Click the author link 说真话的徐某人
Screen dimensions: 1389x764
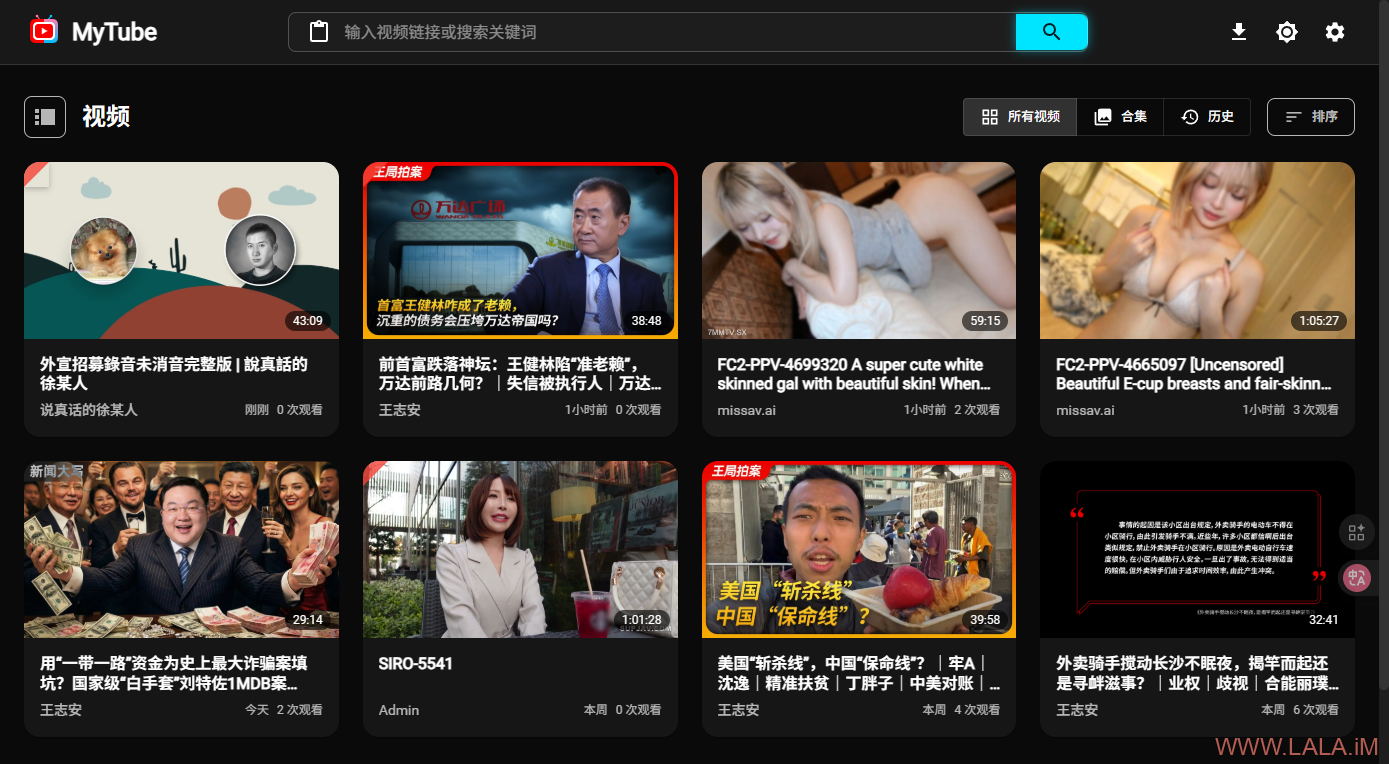89,410
